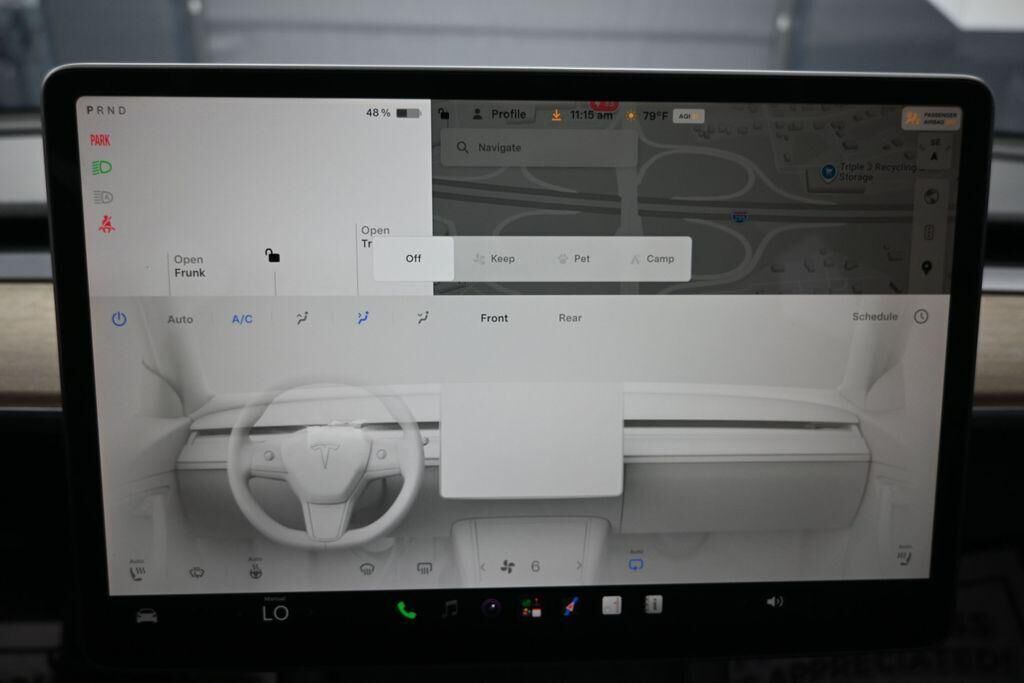Open the Music app icon

click(x=450, y=609)
